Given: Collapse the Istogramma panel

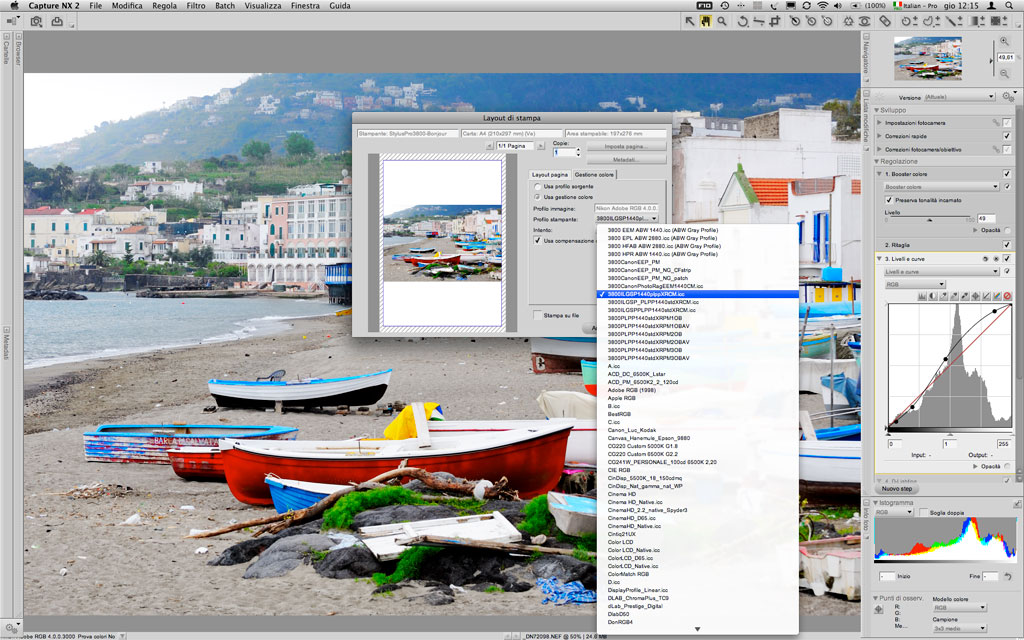Looking at the screenshot, I should pos(876,503).
